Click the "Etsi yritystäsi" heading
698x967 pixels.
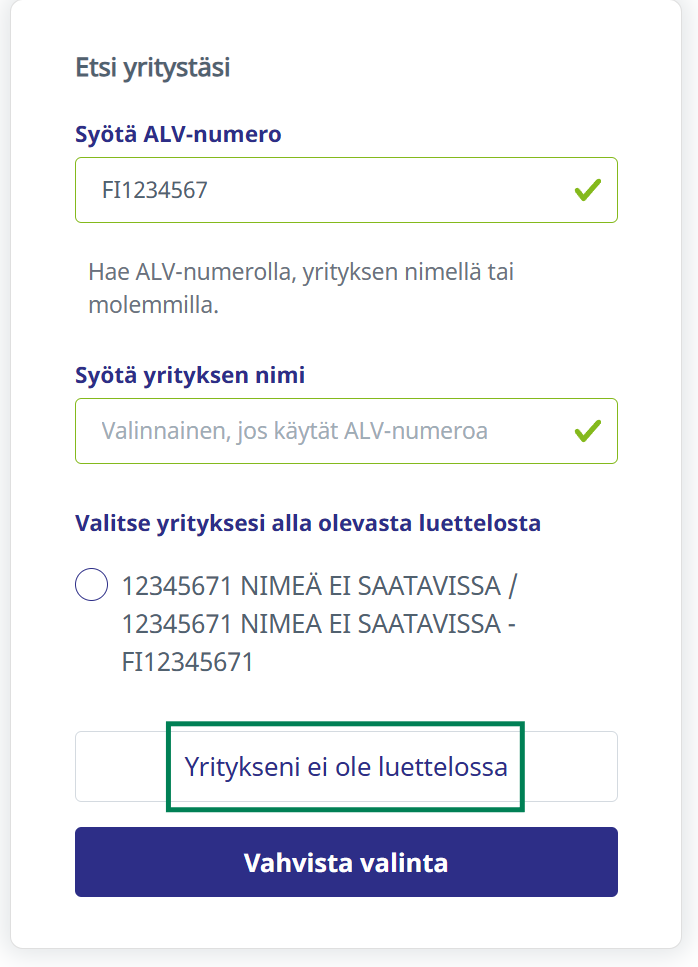tap(153, 68)
